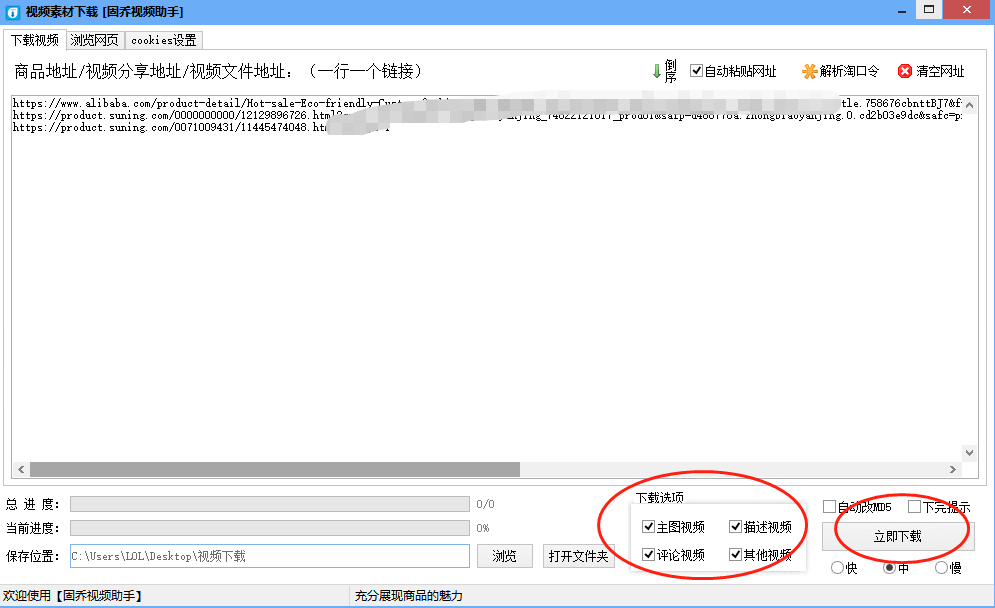Viewport: 995px width, 608px height.
Task: Select the 慢 speed radio button
Action: pos(941,568)
